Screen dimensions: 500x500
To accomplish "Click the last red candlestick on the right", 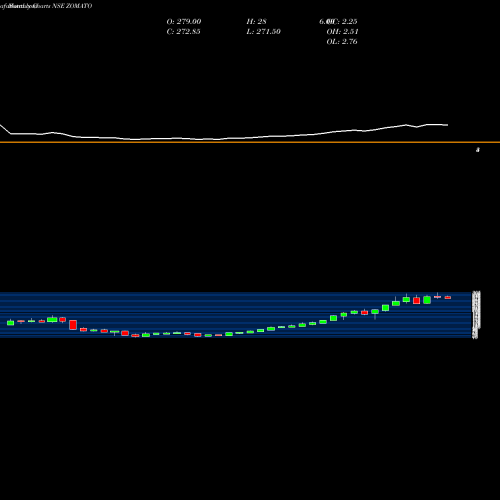I will (448, 297).
